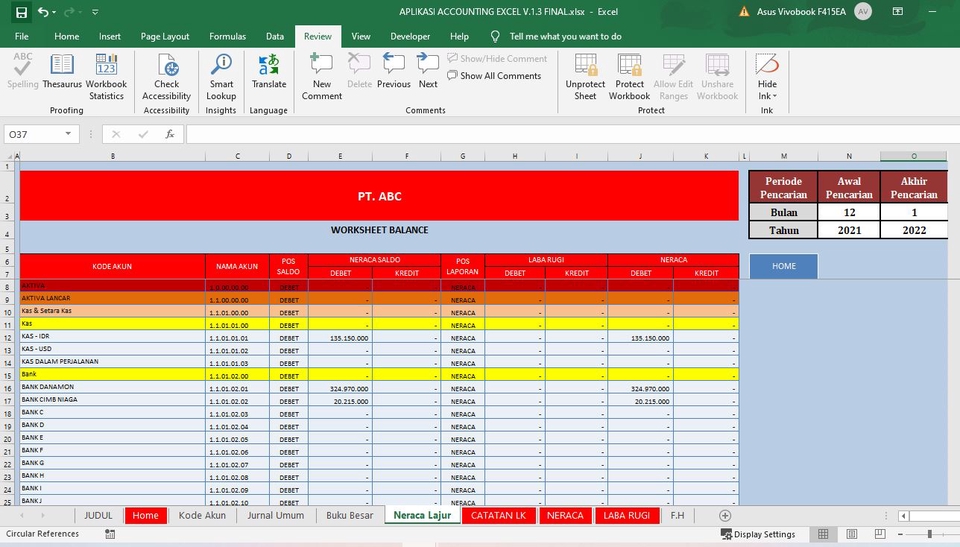Image resolution: width=960 pixels, height=547 pixels.
Task: Switch to CATATAN LK sheet
Action: click(498, 515)
